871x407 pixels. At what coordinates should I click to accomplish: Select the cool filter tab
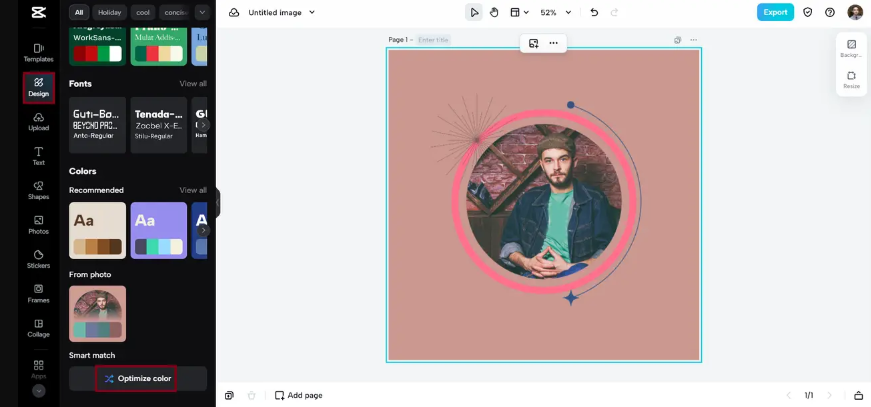coord(143,12)
